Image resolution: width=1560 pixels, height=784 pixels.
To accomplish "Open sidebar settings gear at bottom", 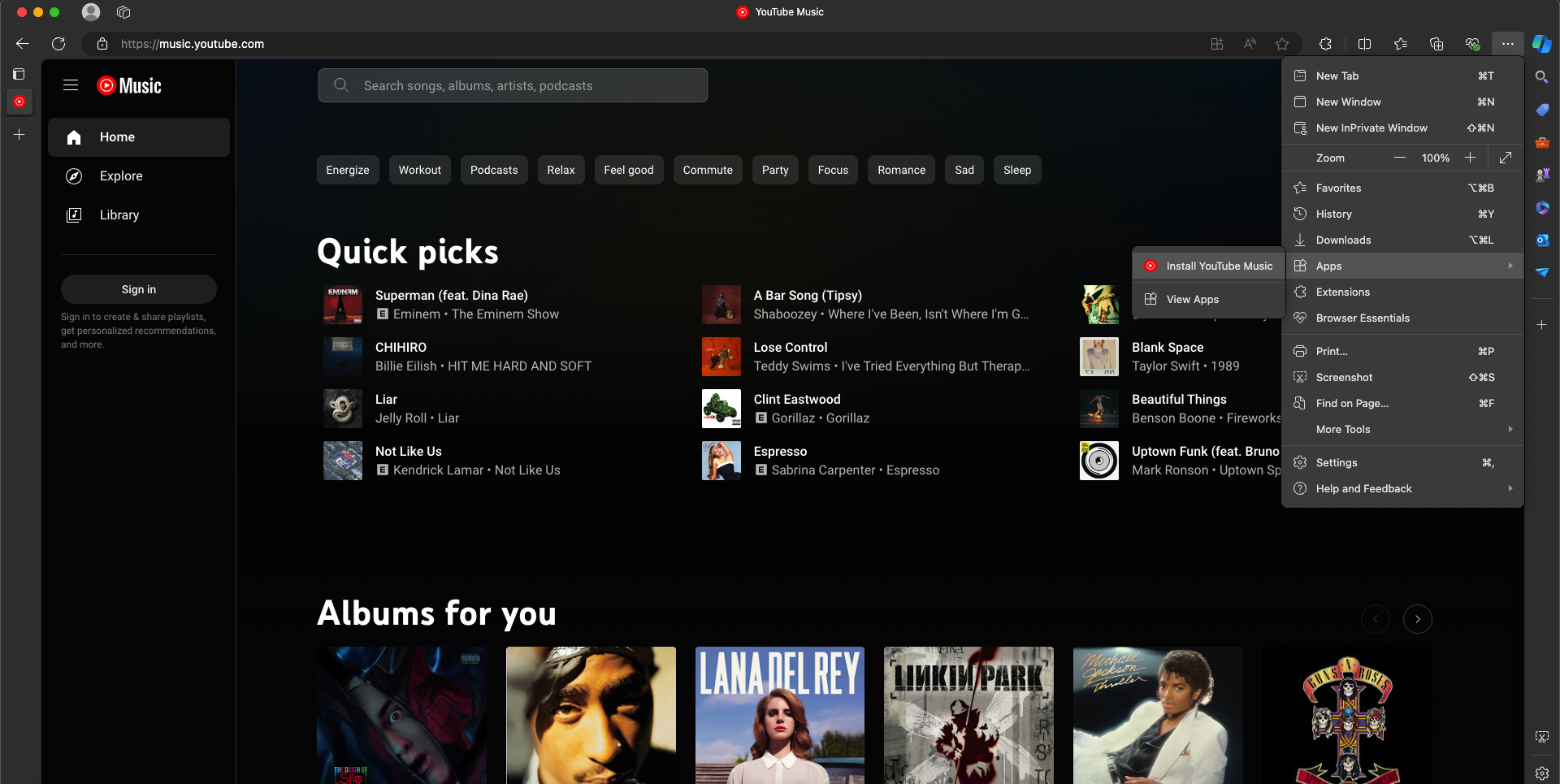I will (x=1541, y=773).
